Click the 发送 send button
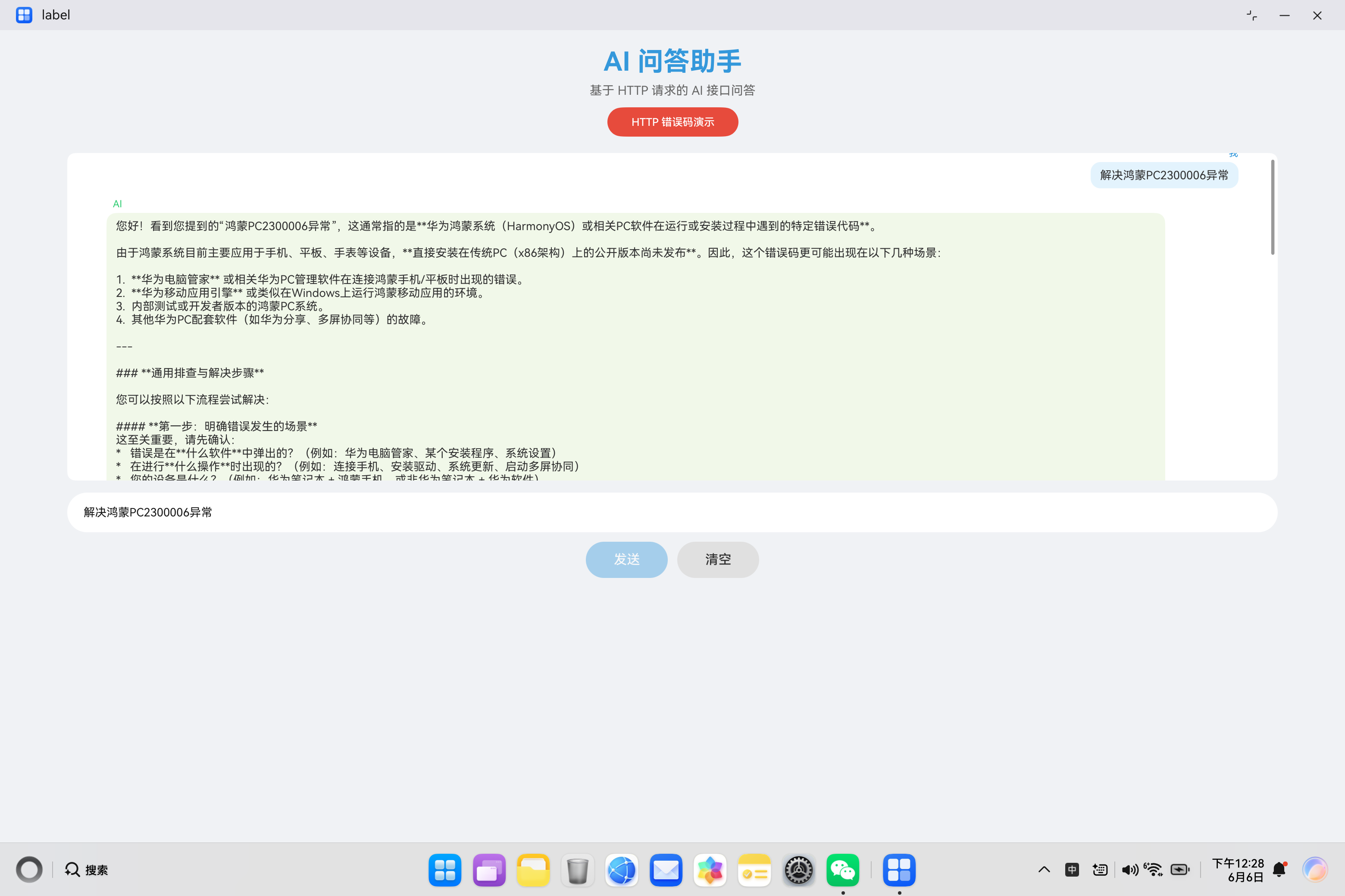Screen dimensions: 1345x896 [x=626, y=559]
